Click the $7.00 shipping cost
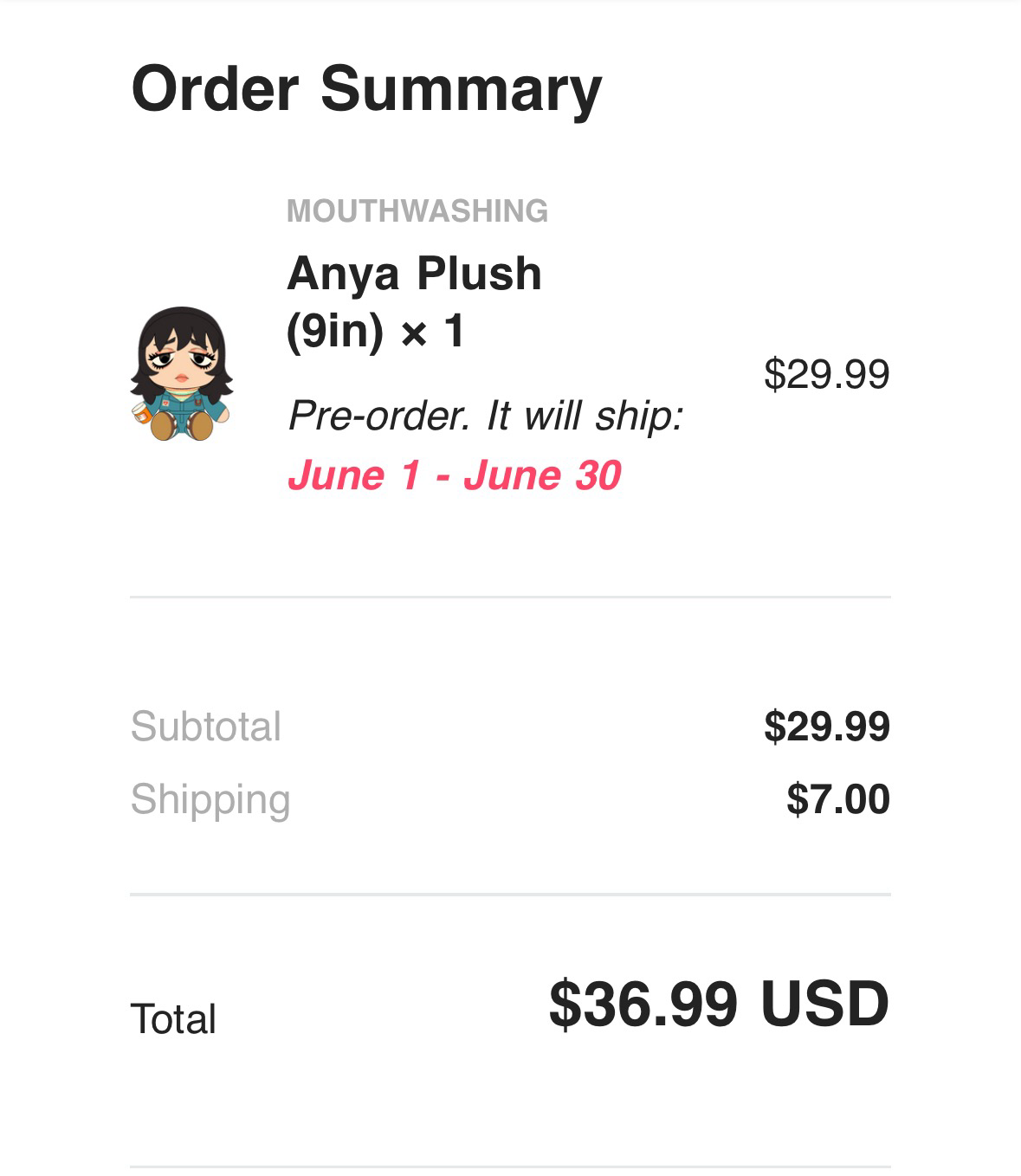The height and width of the screenshot is (1176, 1021). (837, 799)
